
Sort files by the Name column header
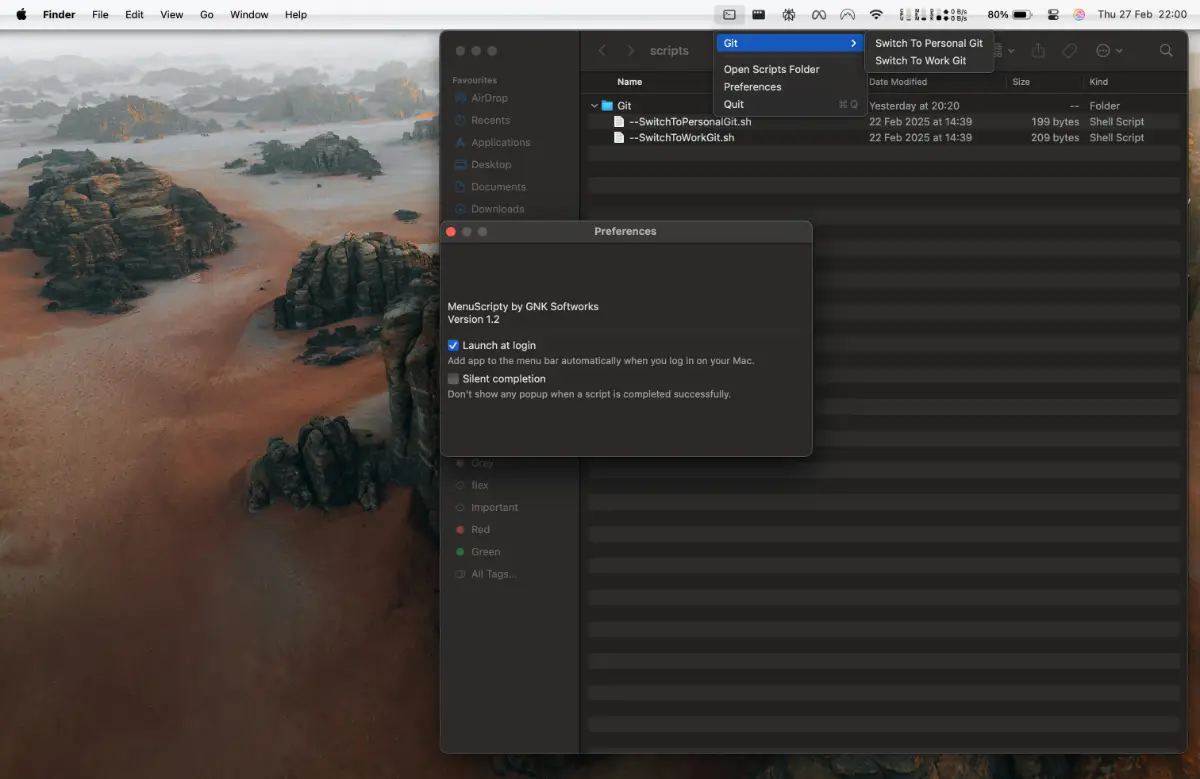point(629,82)
